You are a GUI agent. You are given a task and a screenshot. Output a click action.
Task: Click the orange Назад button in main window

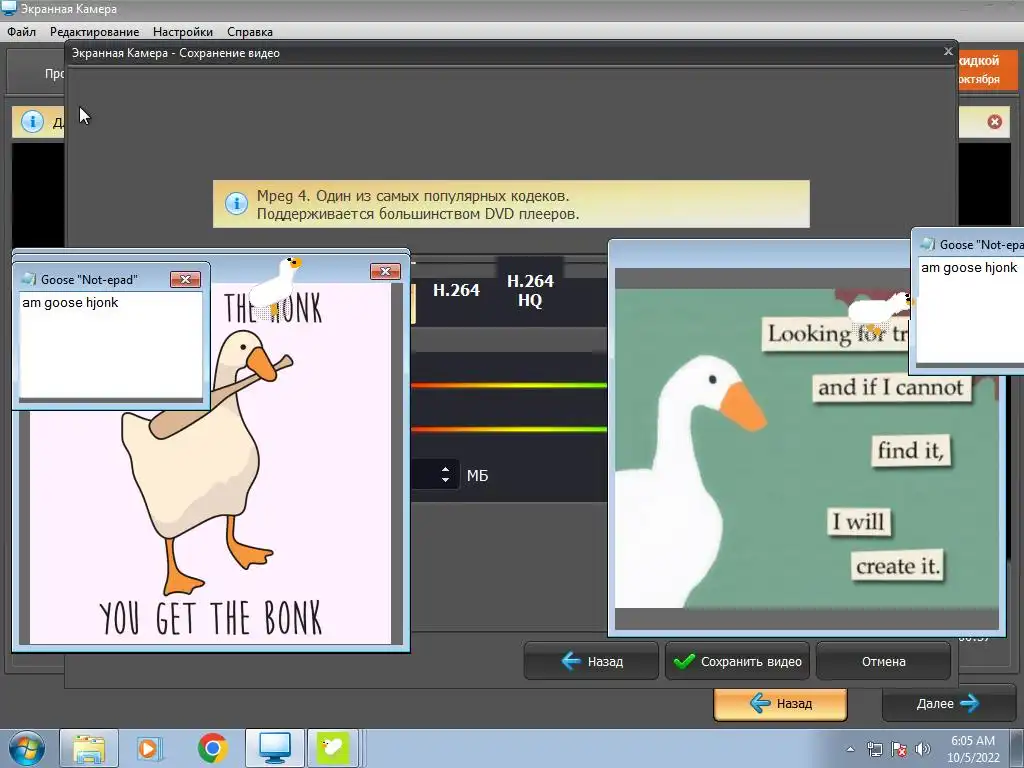[780, 703]
